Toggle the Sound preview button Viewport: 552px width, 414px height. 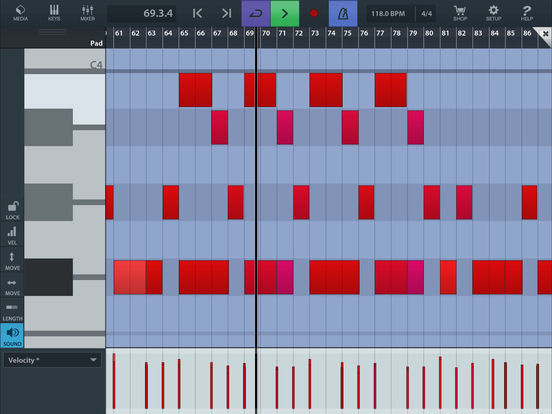(12, 336)
